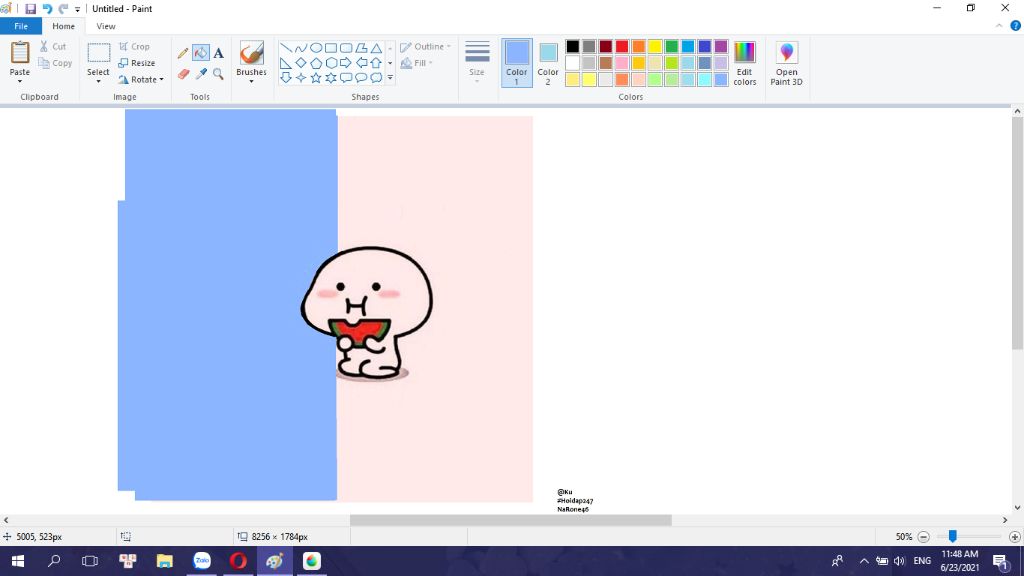Pick the Eraser tool
The width and height of the screenshot is (1024, 576).
coord(183,74)
